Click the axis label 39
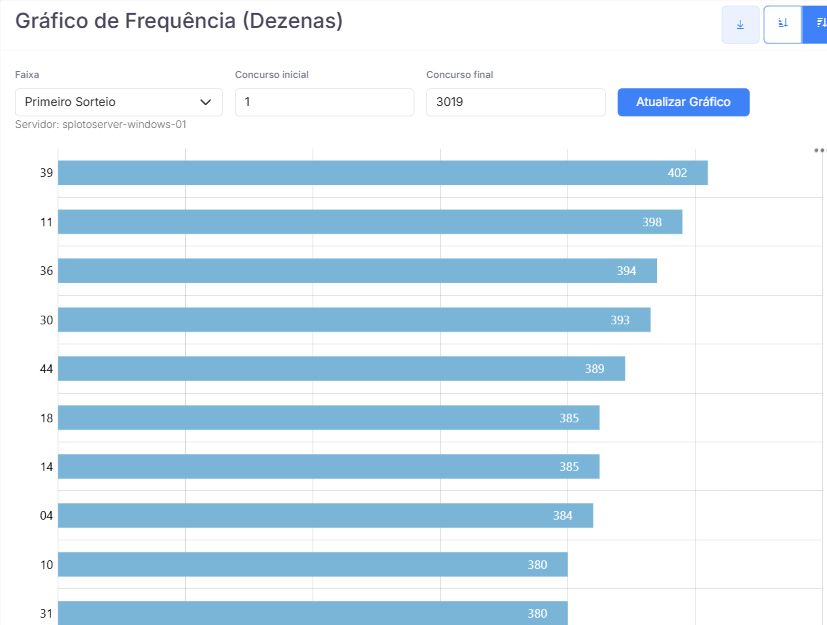This screenshot has height=625, width=827. [x=46, y=172]
